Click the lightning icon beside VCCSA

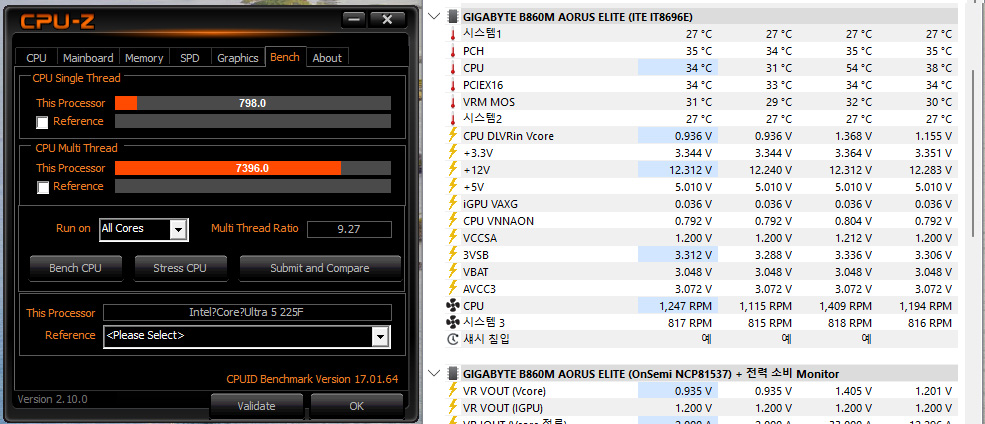point(452,237)
